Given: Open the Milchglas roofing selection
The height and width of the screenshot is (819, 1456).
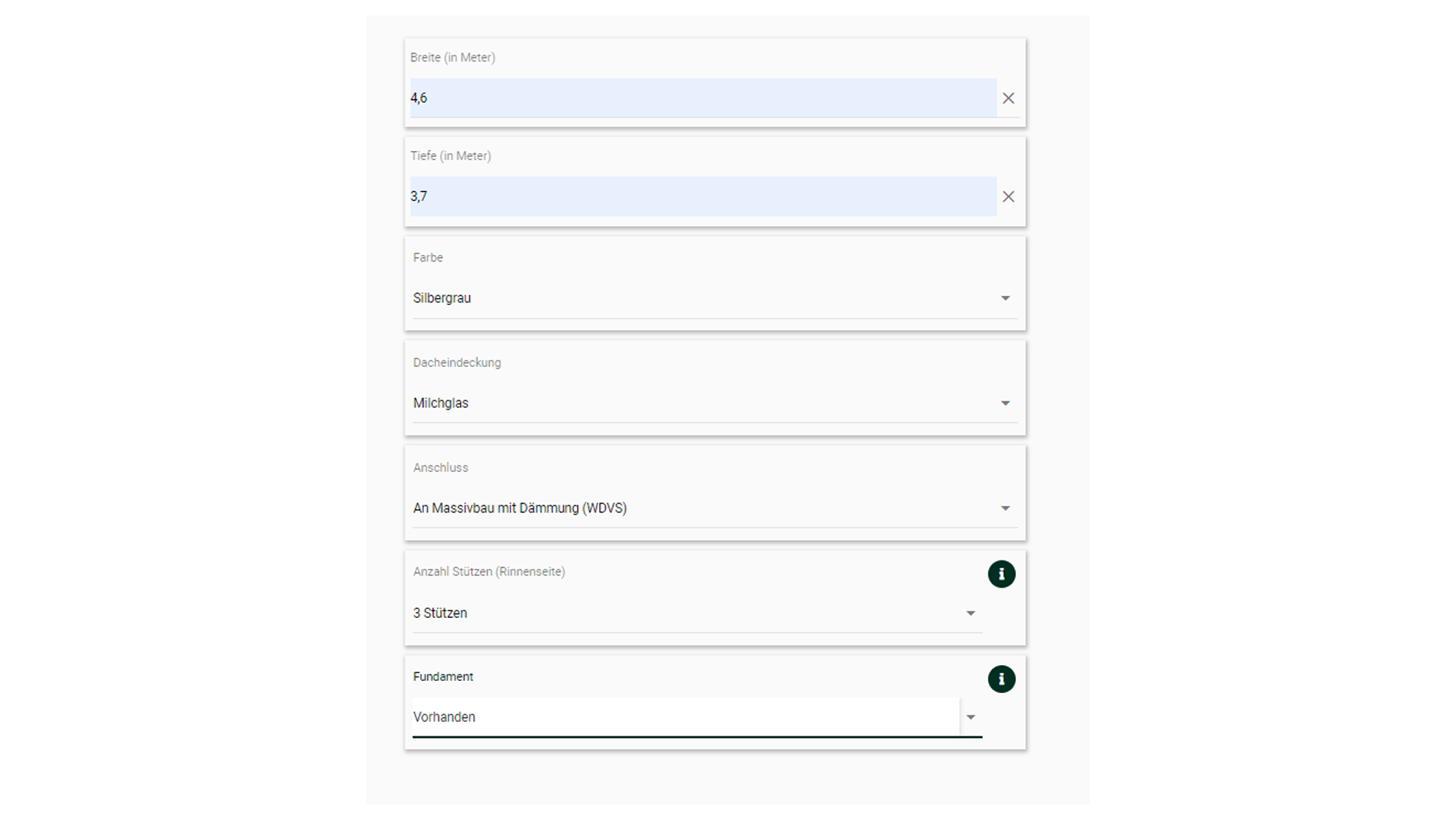Looking at the screenshot, I should pyautogui.click(x=441, y=403).
